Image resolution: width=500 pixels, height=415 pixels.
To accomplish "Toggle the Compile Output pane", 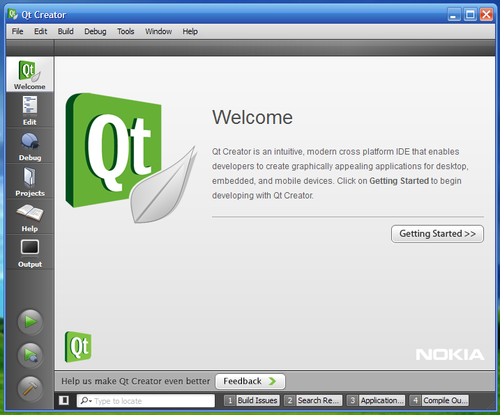I will tap(439, 400).
